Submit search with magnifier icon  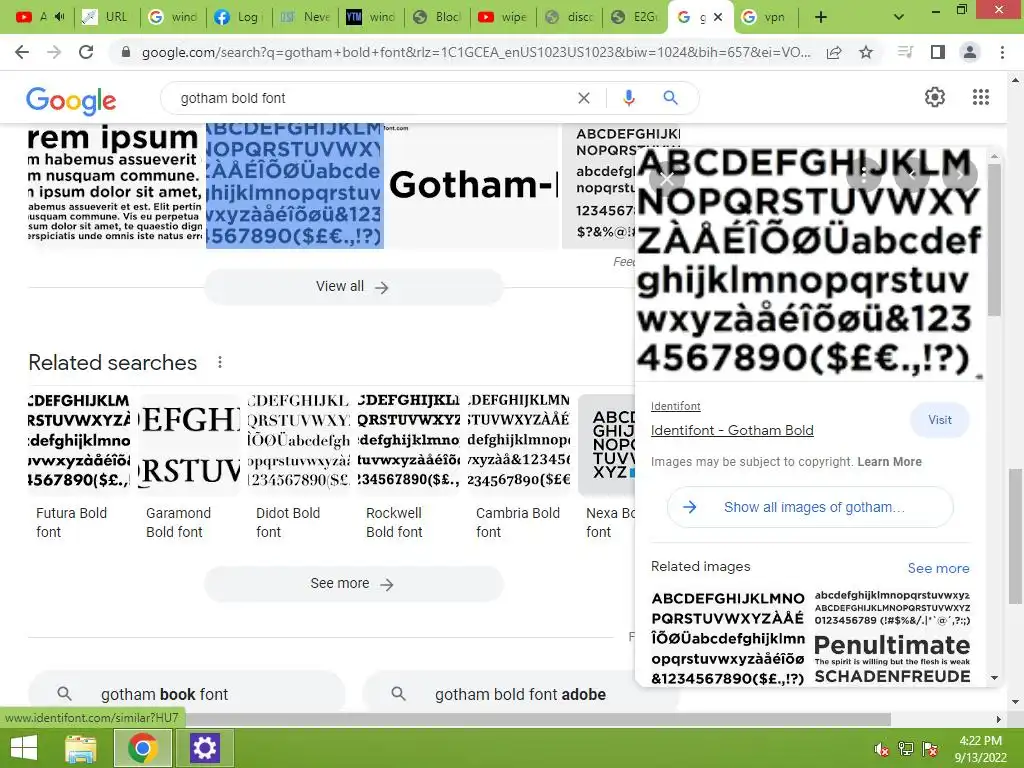coord(670,98)
